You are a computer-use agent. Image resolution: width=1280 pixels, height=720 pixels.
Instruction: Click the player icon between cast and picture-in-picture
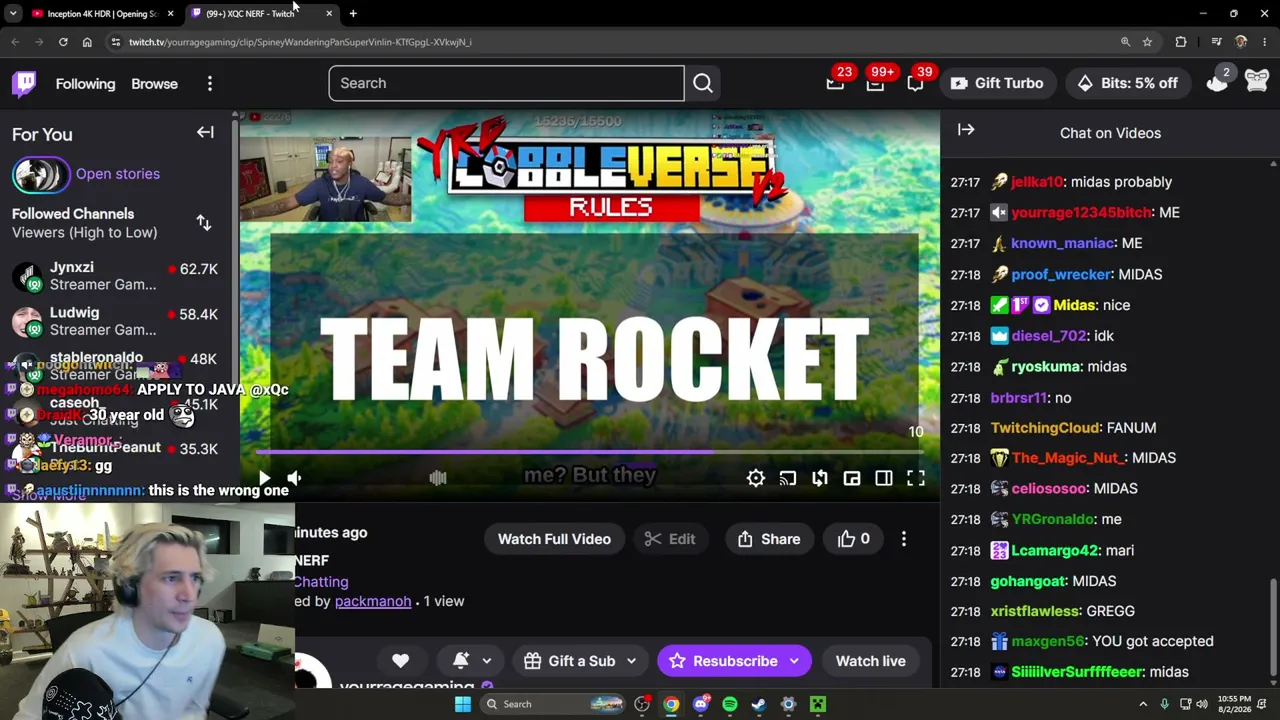coord(820,479)
